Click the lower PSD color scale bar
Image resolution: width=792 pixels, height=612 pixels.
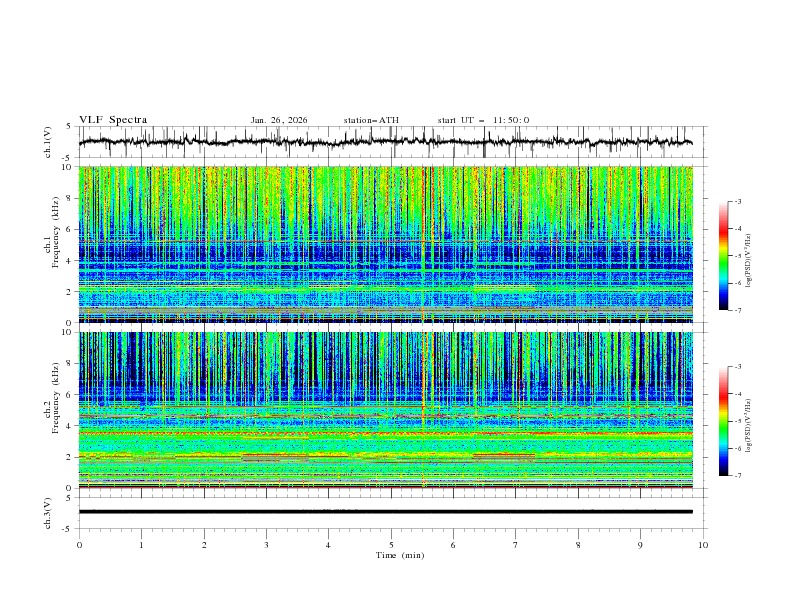tap(723, 421)
